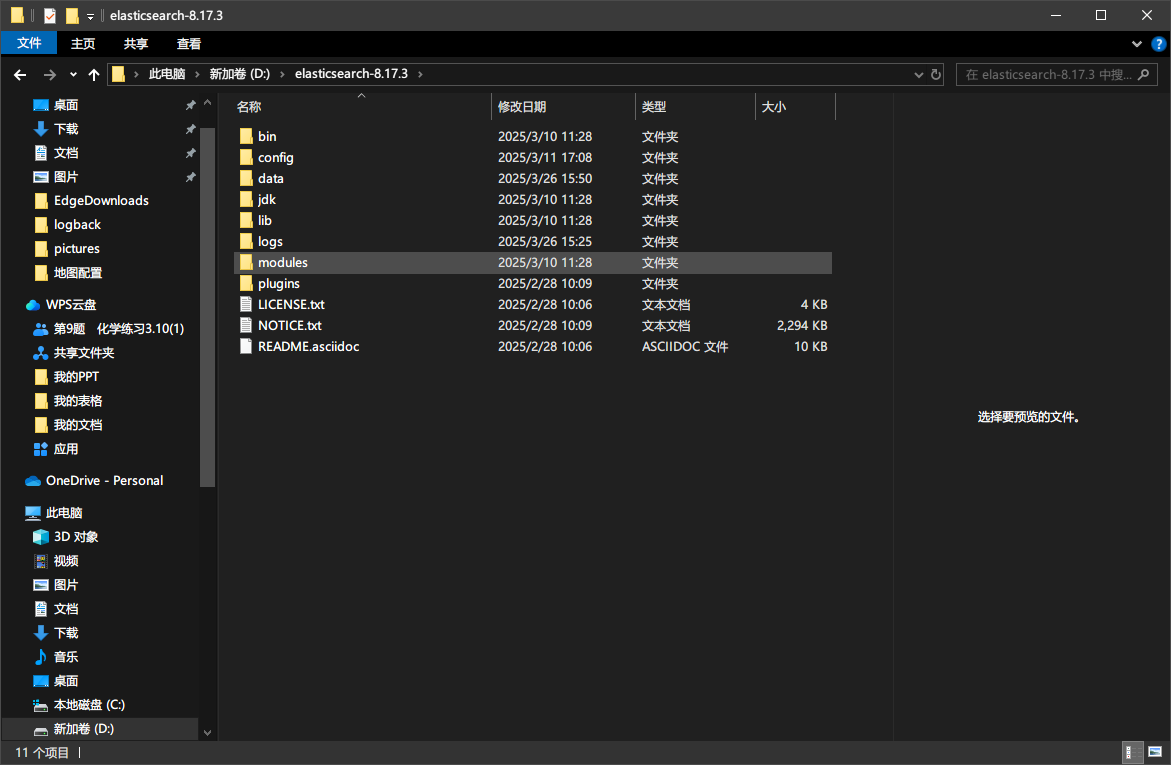Select the plugins folder icon
The height and width of the screenshot is (765, 1171).
point(246,283)
